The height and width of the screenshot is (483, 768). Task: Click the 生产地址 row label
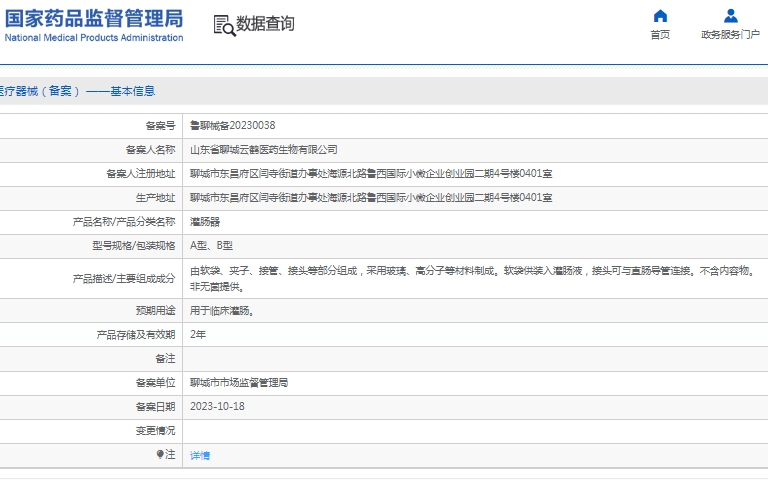(x=155, y=198)
